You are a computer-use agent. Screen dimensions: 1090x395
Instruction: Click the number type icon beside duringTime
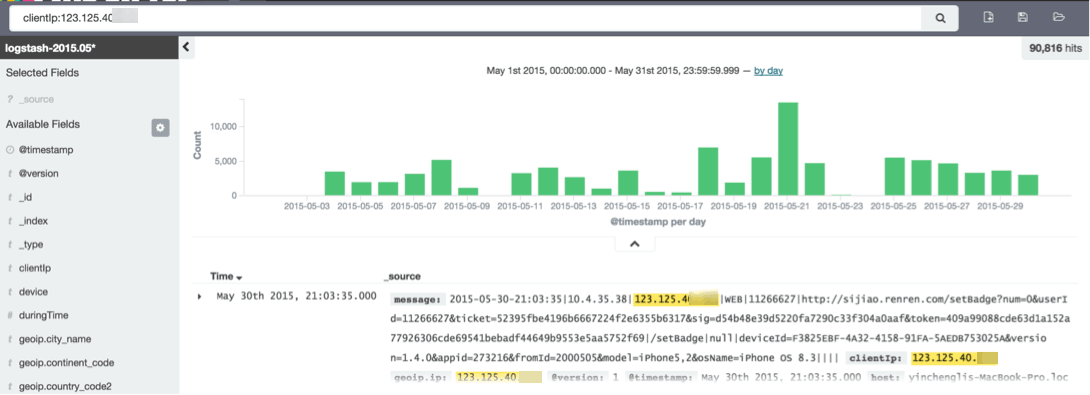click(10, 315)
